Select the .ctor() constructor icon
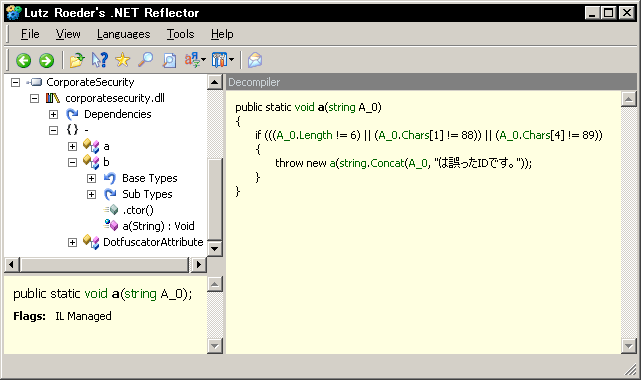This screenshot has height=380, width=641. tap(111, 210)
